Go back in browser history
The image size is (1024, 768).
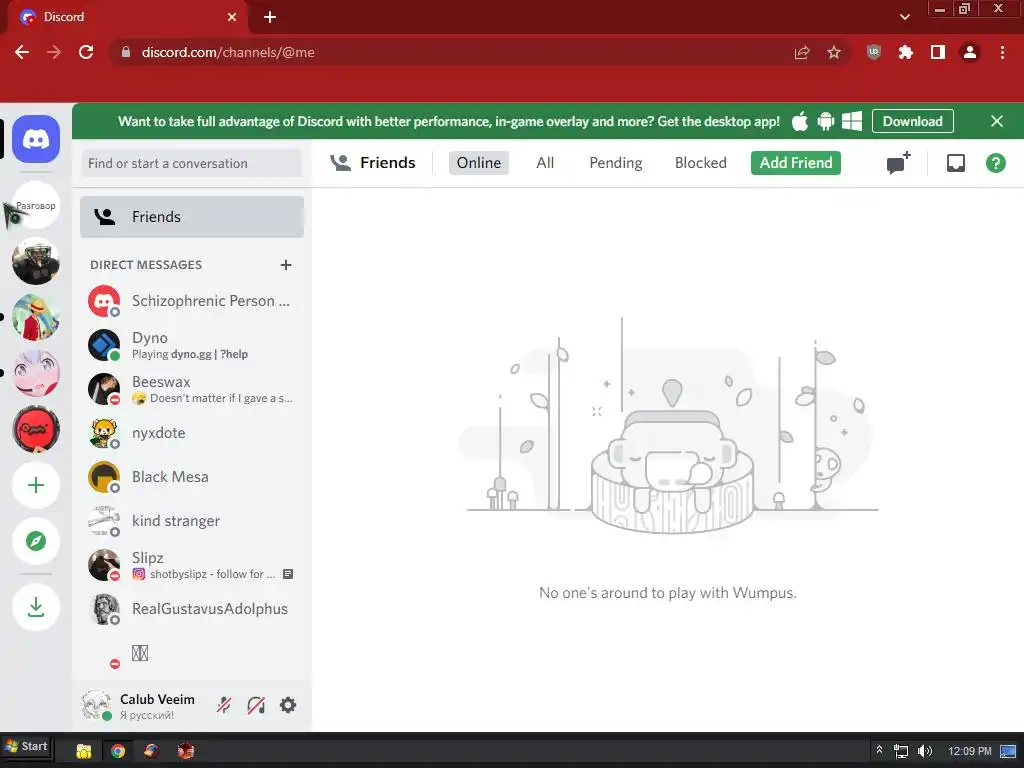(22, 52)
